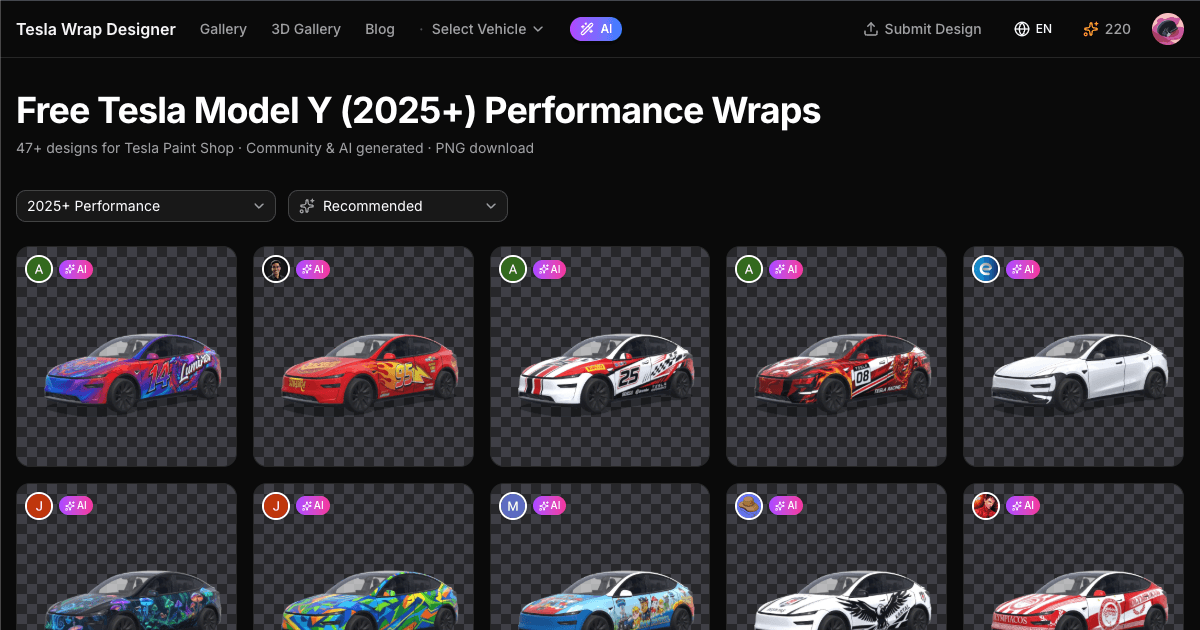Visit the Blog page

pyautogui.click(x=380, y=29)
